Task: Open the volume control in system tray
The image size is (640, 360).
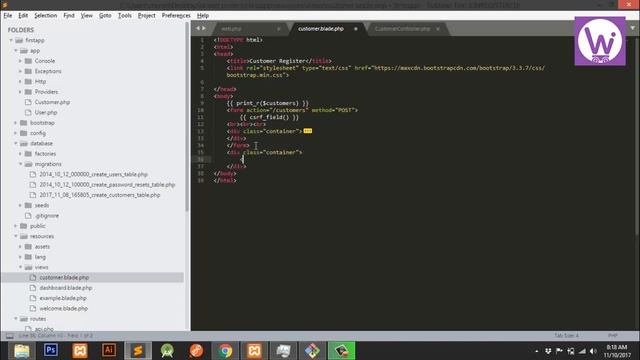Action: (x=593, y=351)
